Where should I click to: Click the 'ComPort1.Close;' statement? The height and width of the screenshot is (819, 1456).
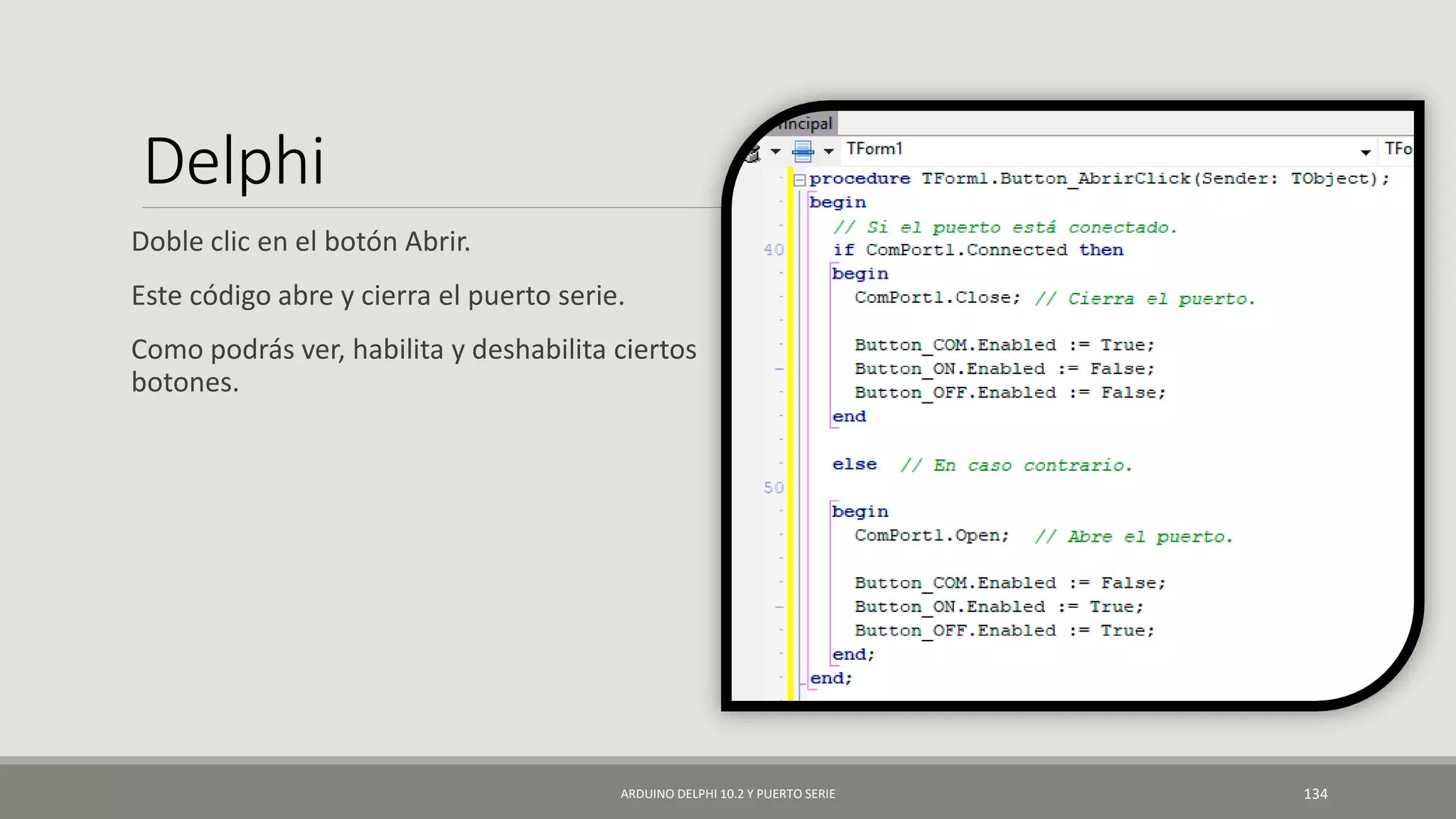[938, 298]
